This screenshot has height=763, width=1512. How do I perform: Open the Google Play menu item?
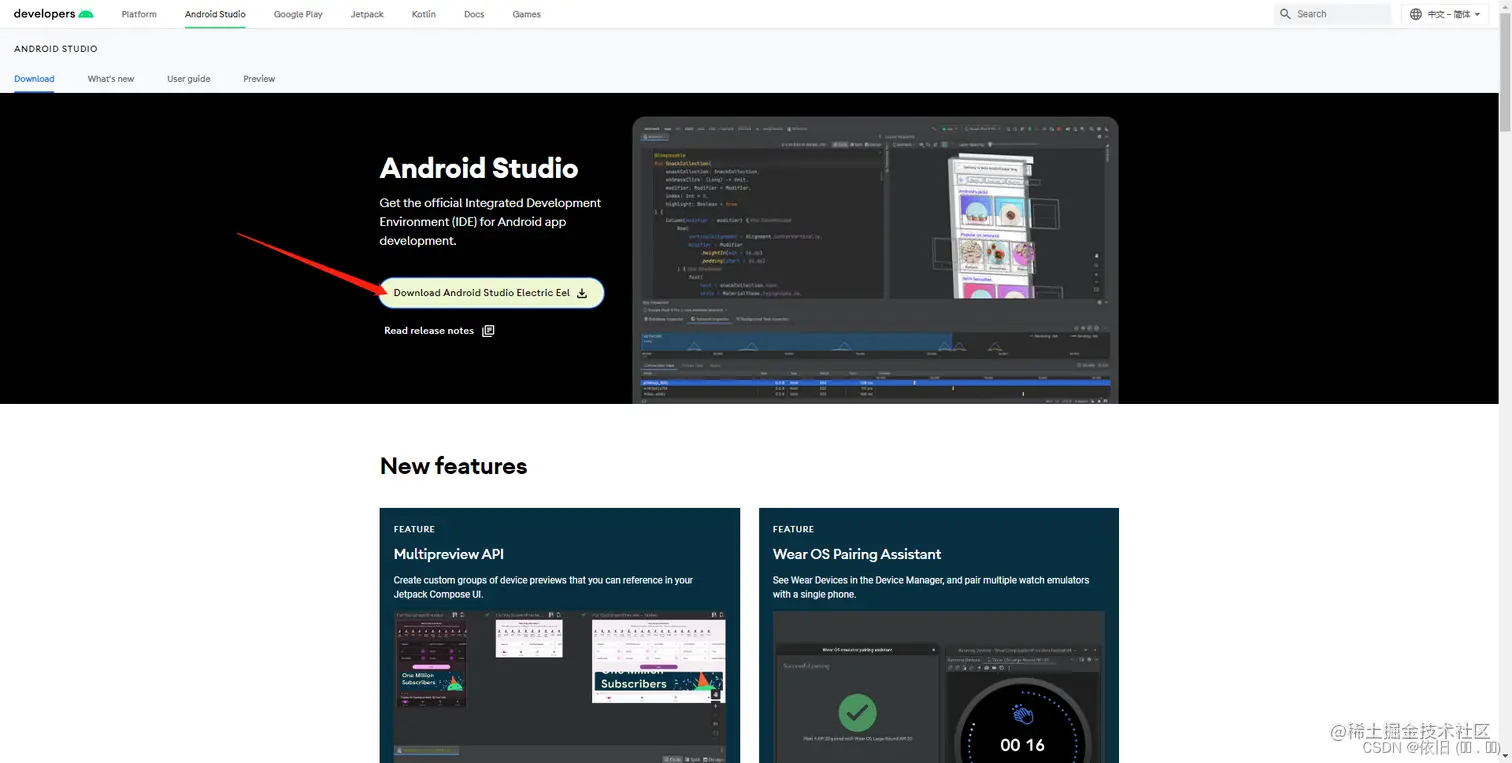(x=298, y=14)
